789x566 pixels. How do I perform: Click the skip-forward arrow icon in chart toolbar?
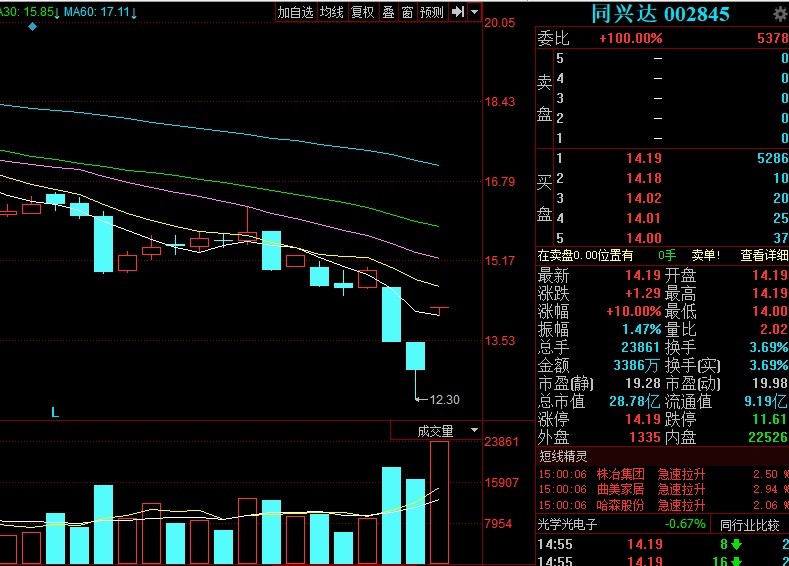point(457,12)
